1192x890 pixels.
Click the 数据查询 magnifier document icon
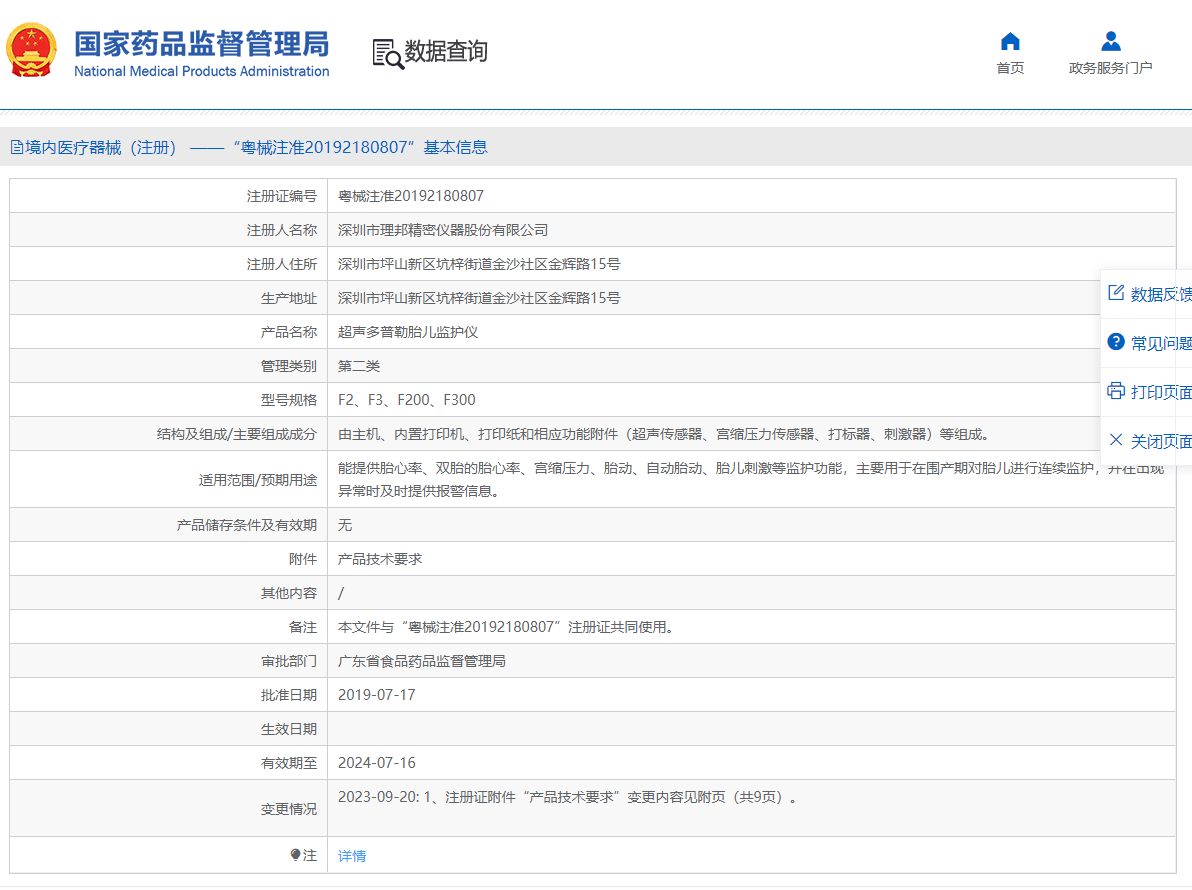tap(388, 54)
